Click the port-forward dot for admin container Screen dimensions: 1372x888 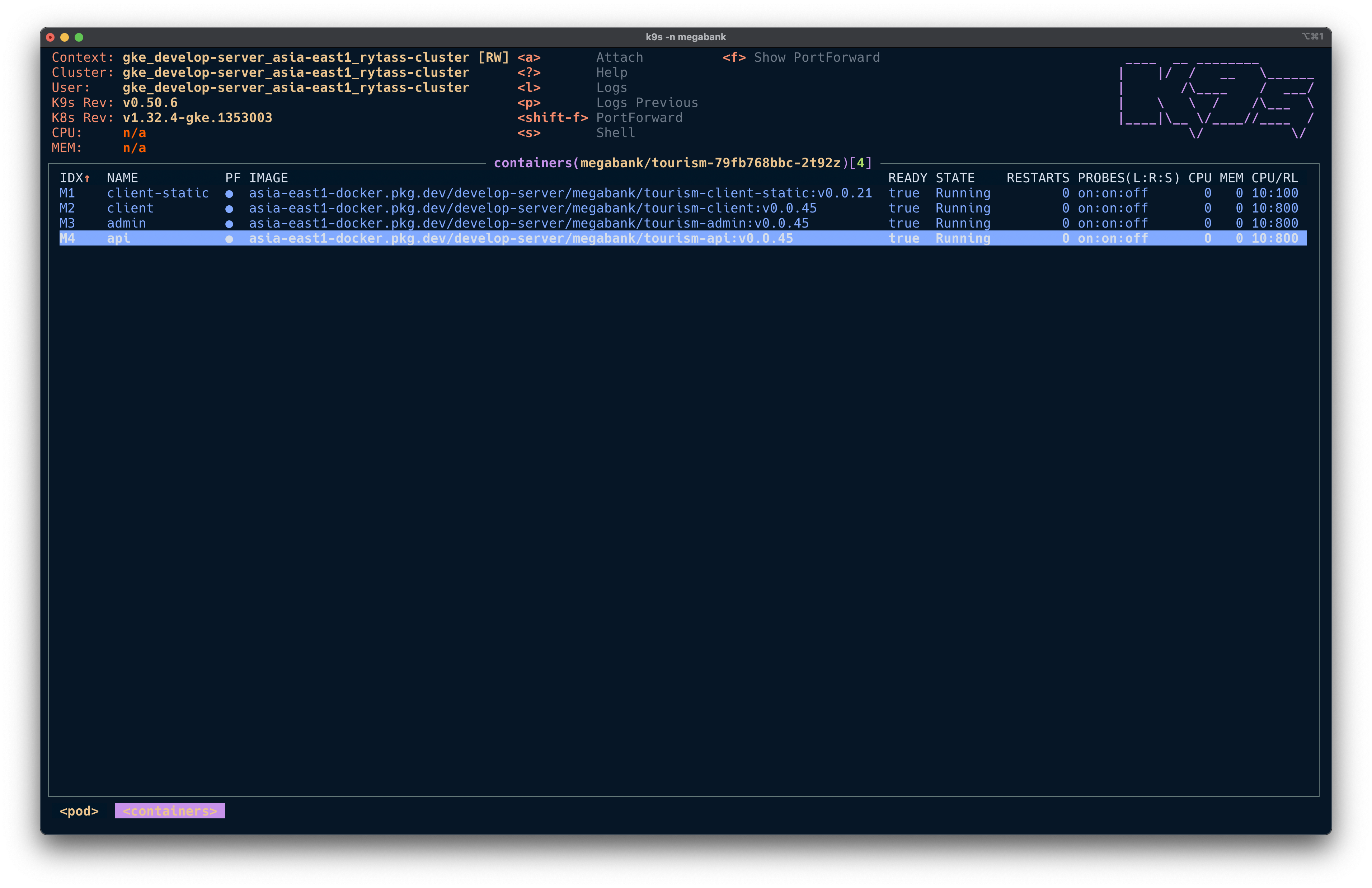coord(229,224)
